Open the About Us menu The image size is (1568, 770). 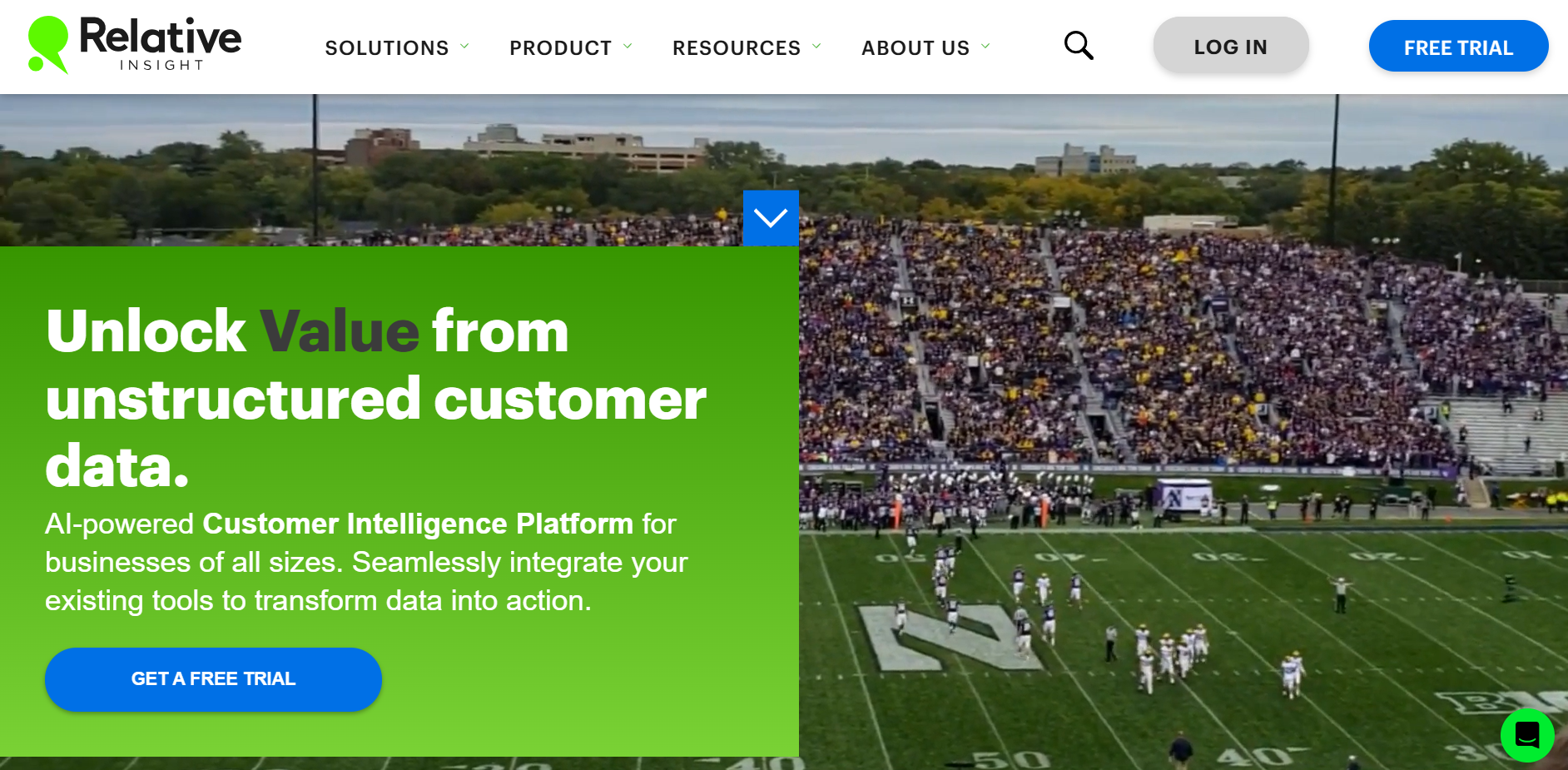(915, 48)
